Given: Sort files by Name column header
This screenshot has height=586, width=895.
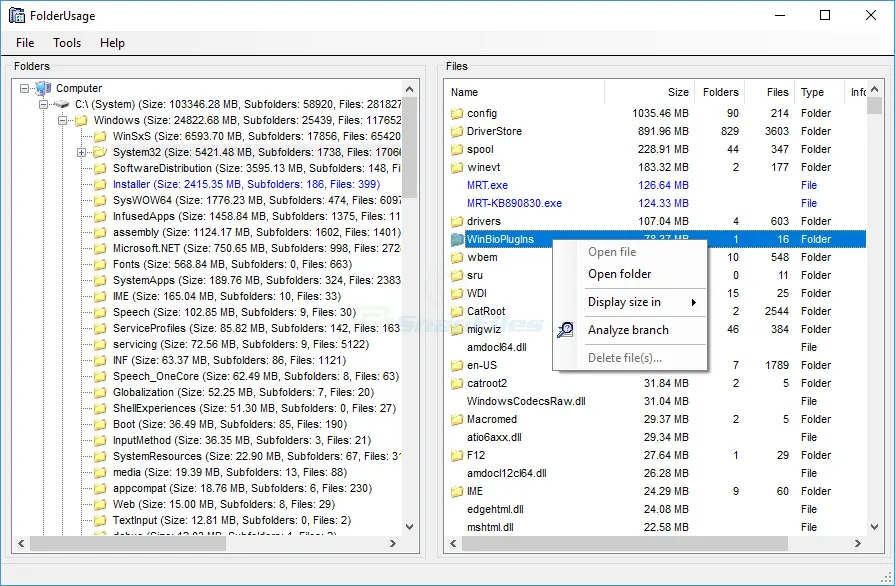Looking at the screenshot, I should coord(524,92).
